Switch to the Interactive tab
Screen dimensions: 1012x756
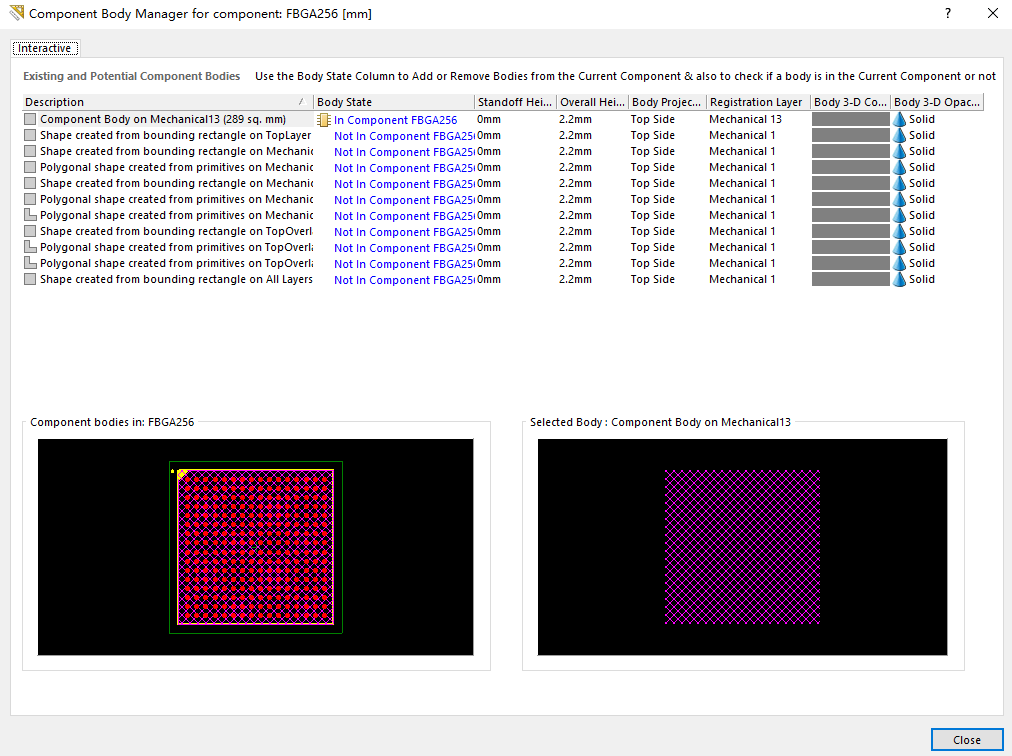point(45,48)
